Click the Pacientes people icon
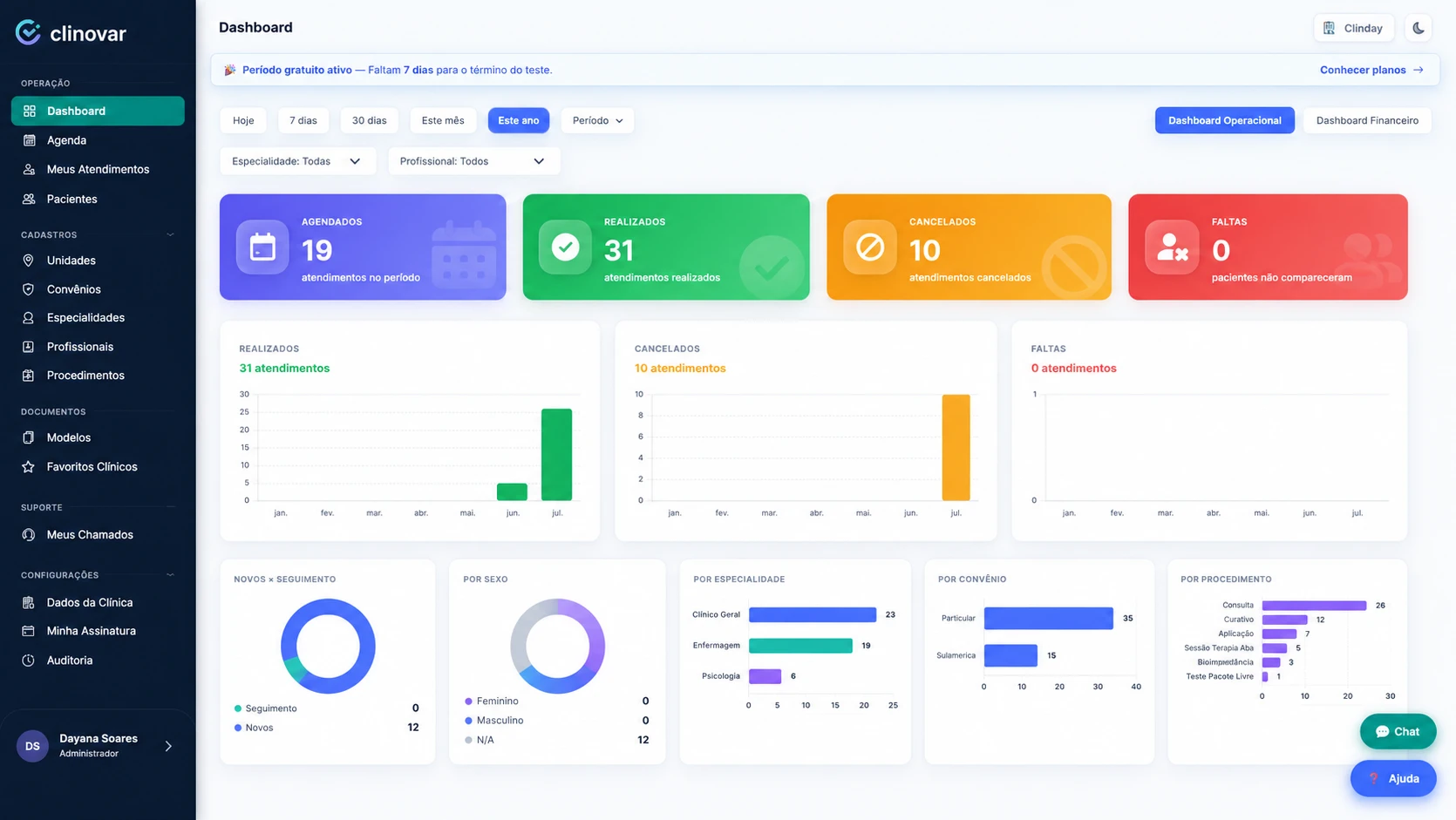1456x820 pixels. point(29,199)
